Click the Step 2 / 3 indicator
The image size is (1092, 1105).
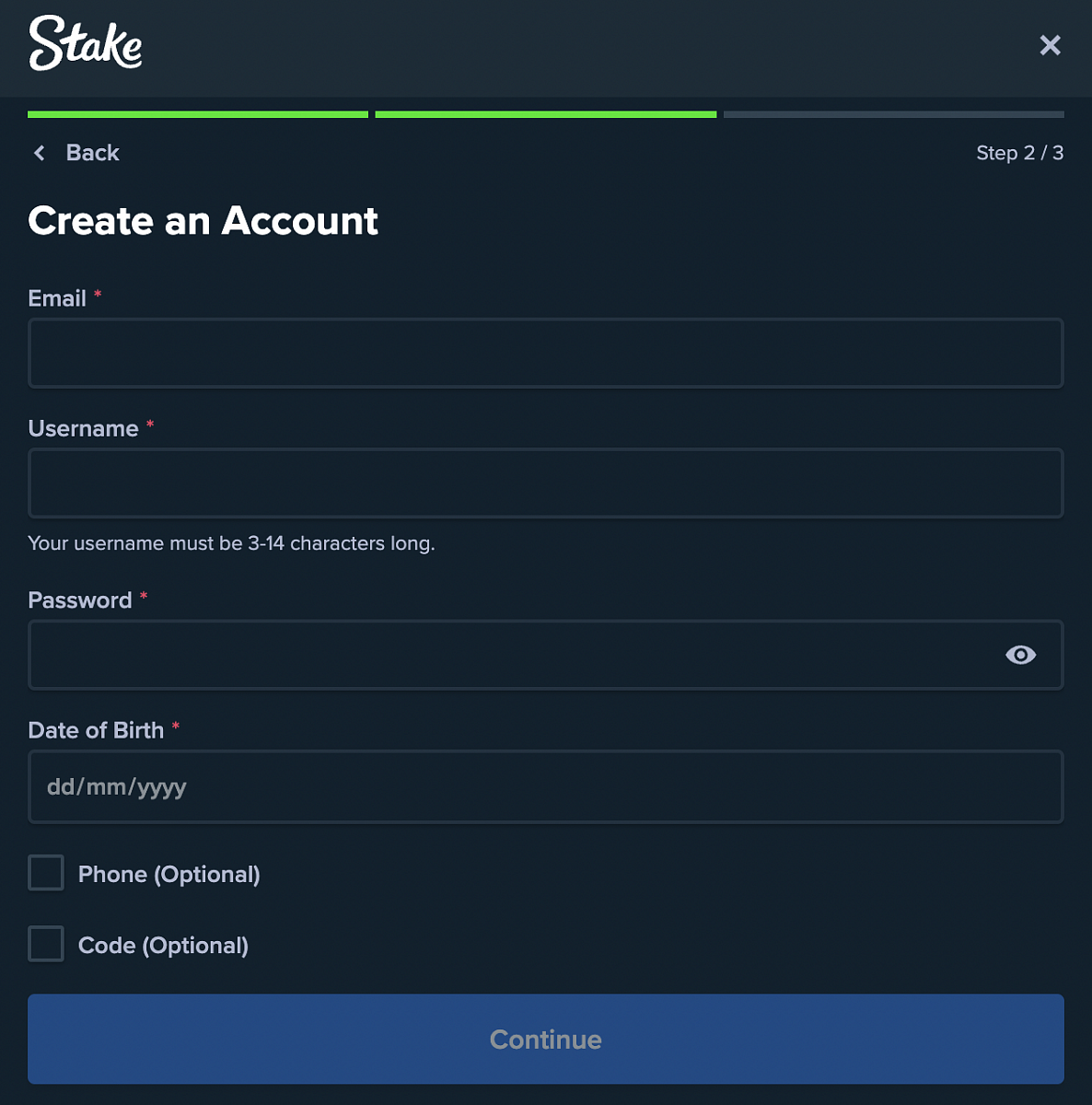[1019, 153]
